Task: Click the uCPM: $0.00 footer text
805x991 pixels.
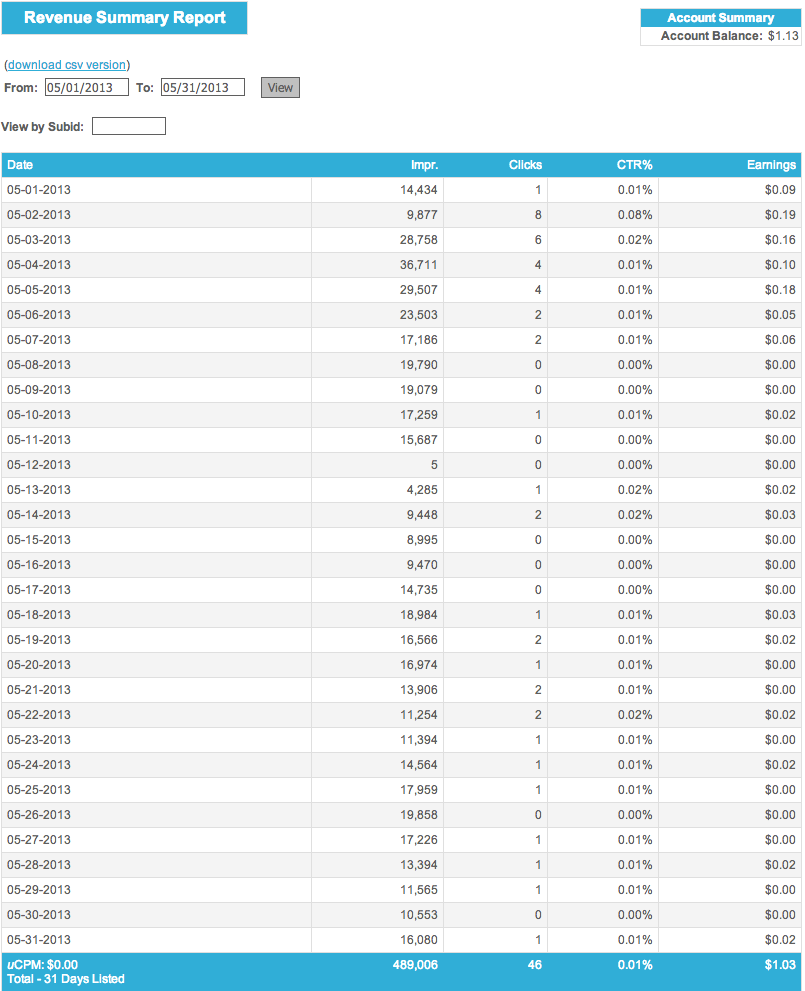Action: 42,965
